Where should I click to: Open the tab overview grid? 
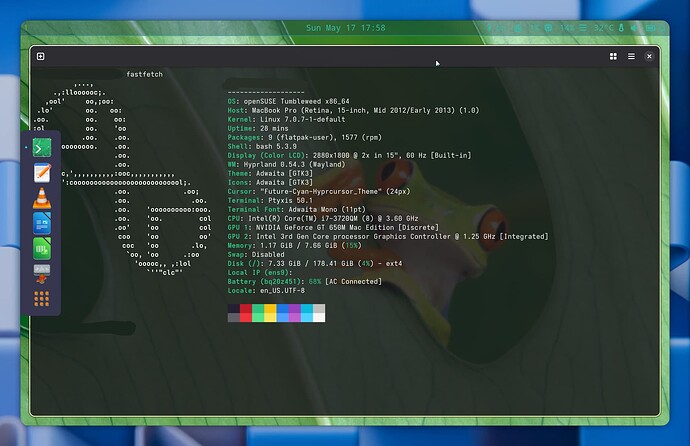(613, 56)
